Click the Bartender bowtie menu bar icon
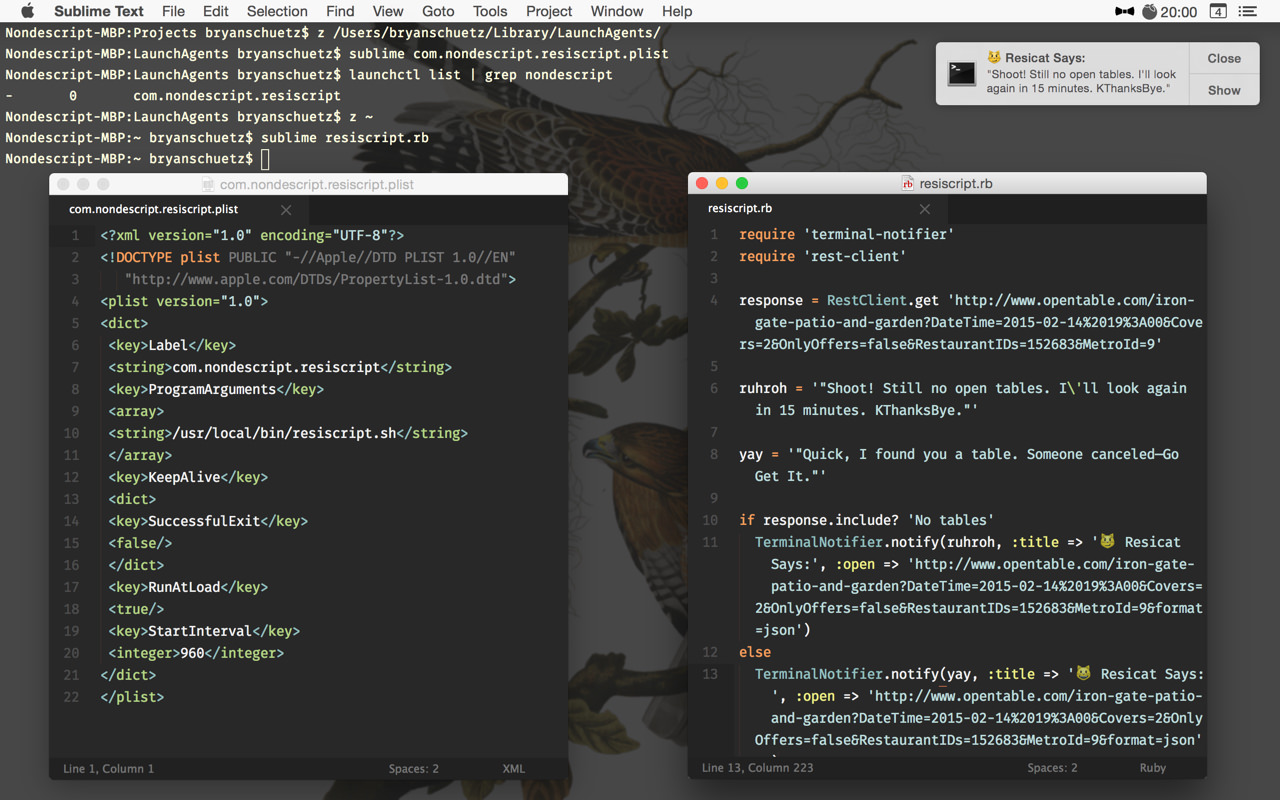Viewport: 1280px width, 800px height. 1125,11
